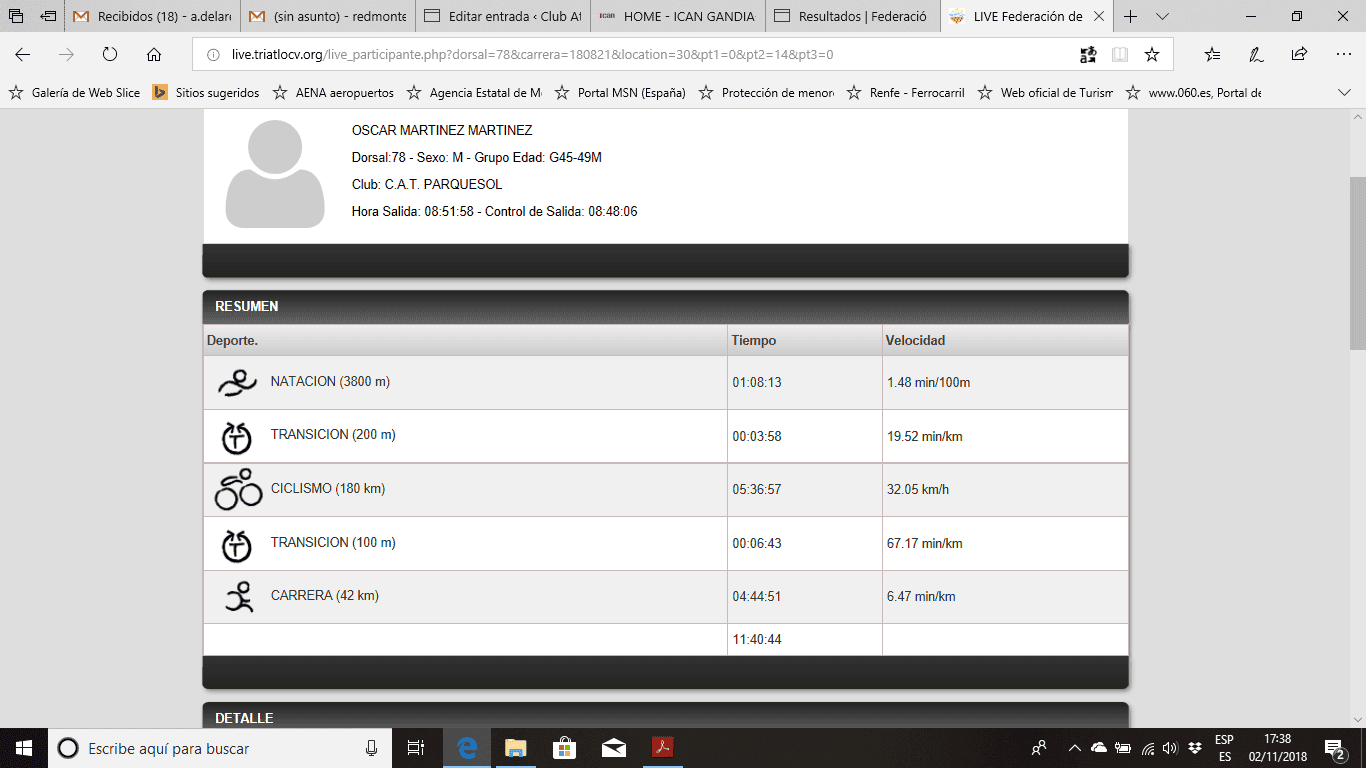Click the first TRANSICION (200 m) icon
This screenshot has width=1366, height=768.
coord(237,437)
